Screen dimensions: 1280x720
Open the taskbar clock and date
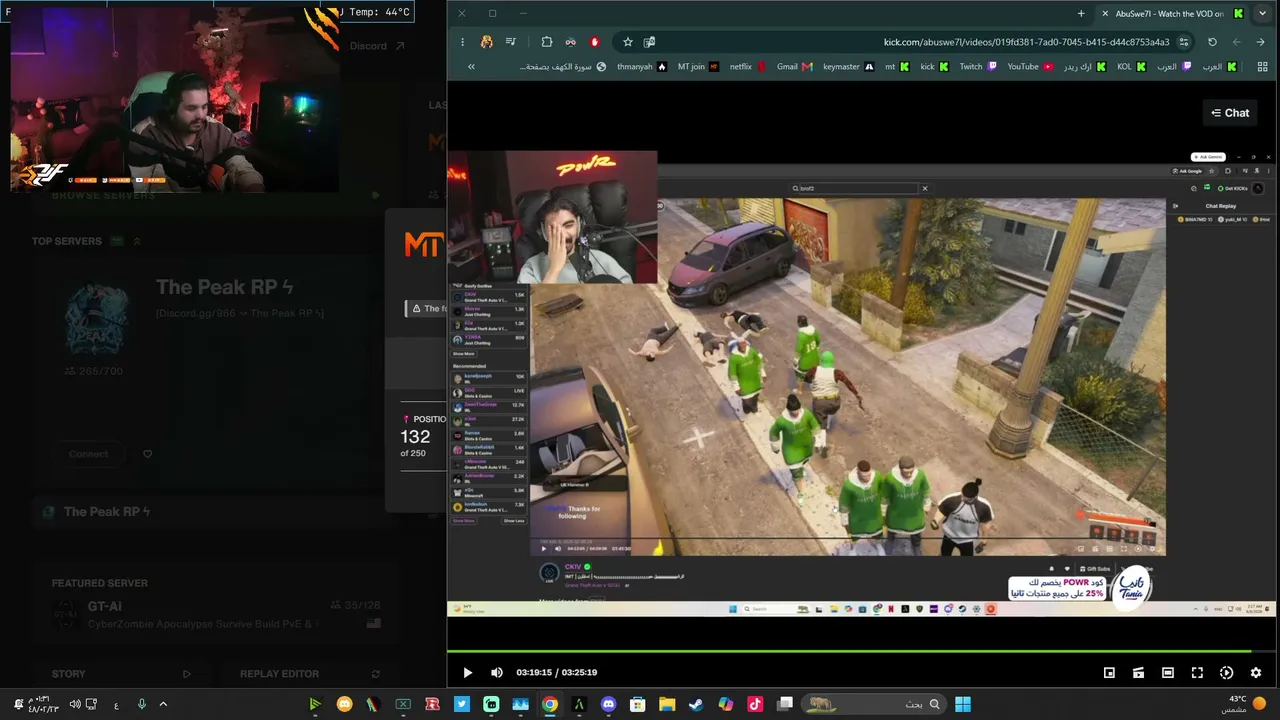[43, 705]
